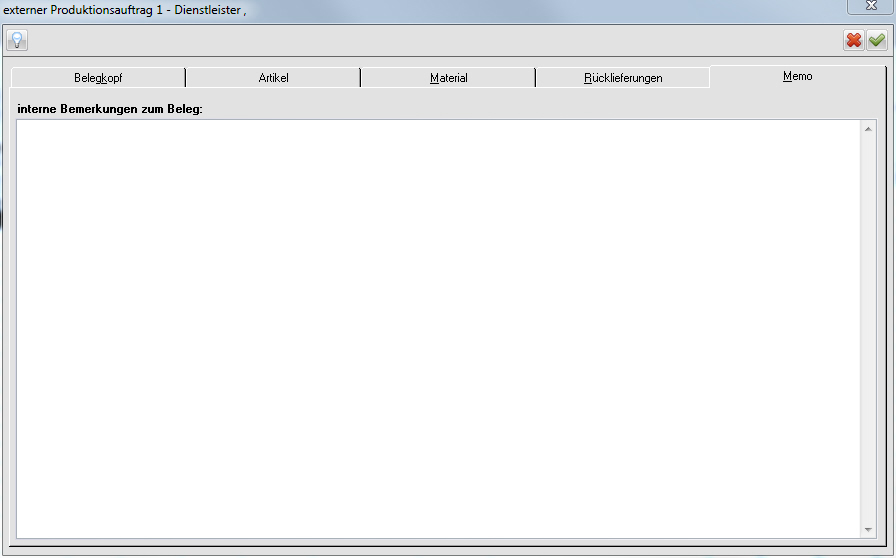This screenshot has width=896, height=558.
Task: Click the light bulb hint icon
Action: pos(17,40)
